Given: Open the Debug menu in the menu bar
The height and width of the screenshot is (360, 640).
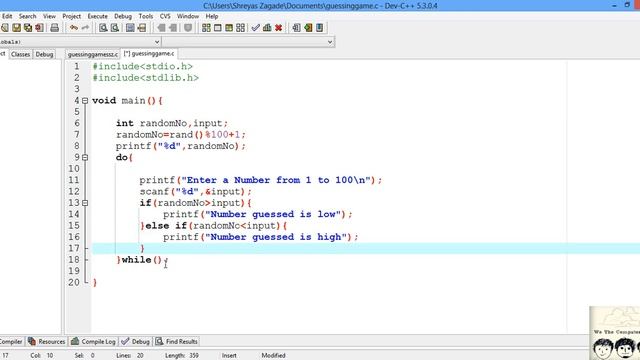Looking at the screenshot, I should coord(123,16).
